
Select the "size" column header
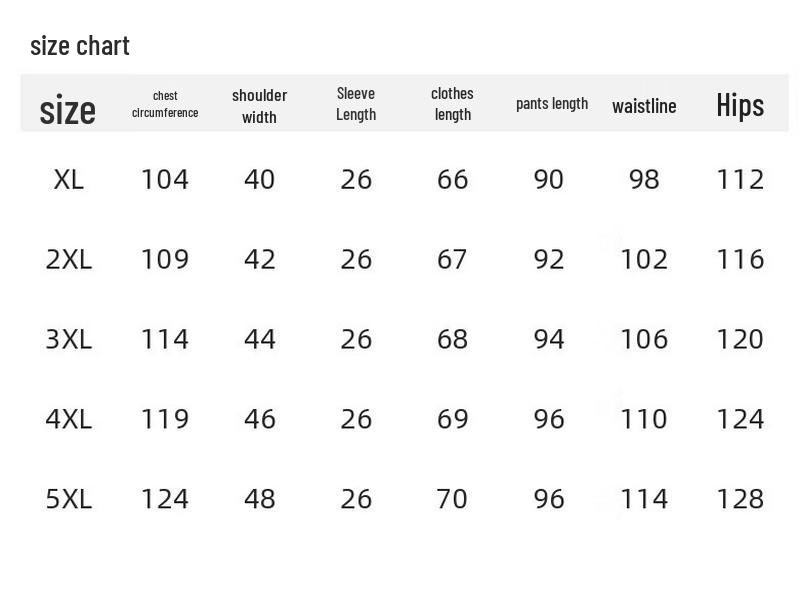click(x=68, y=109)
